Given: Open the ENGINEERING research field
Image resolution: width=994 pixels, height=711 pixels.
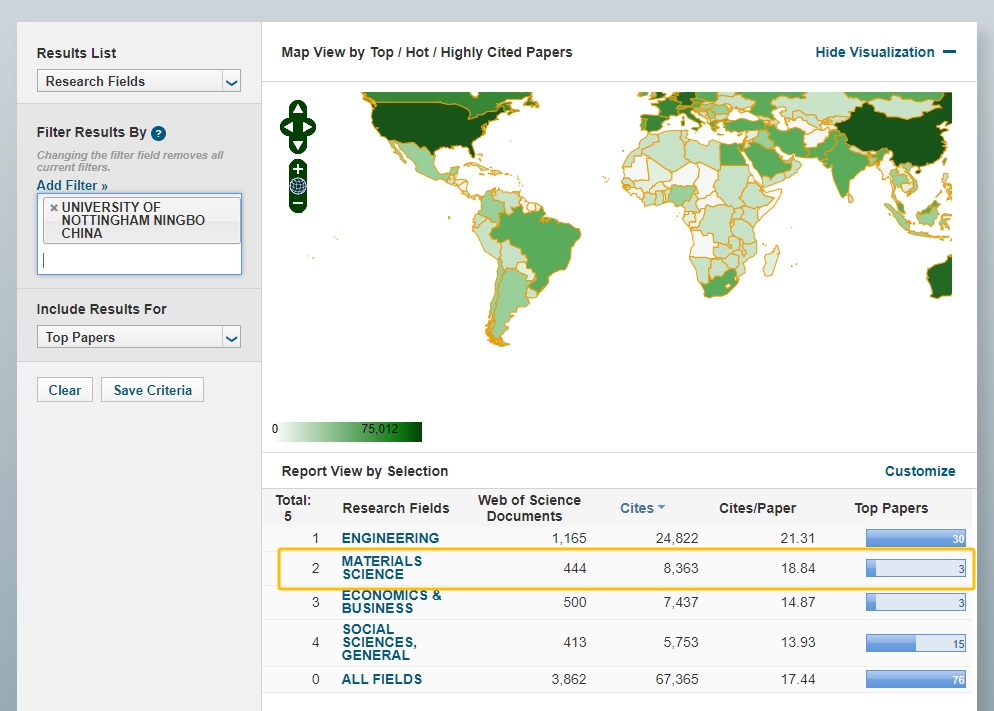Looking at the screenshot, I should coord(390,538).
